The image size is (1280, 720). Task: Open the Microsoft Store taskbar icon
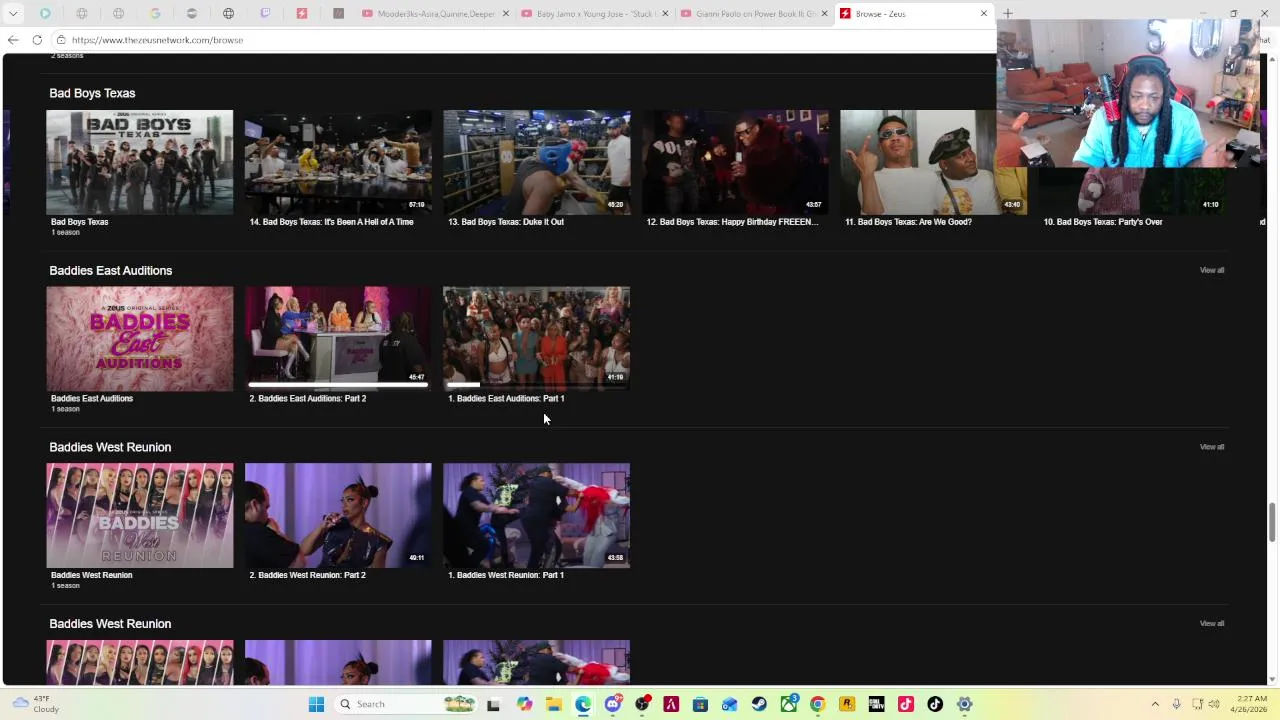(x=700, y=704)
